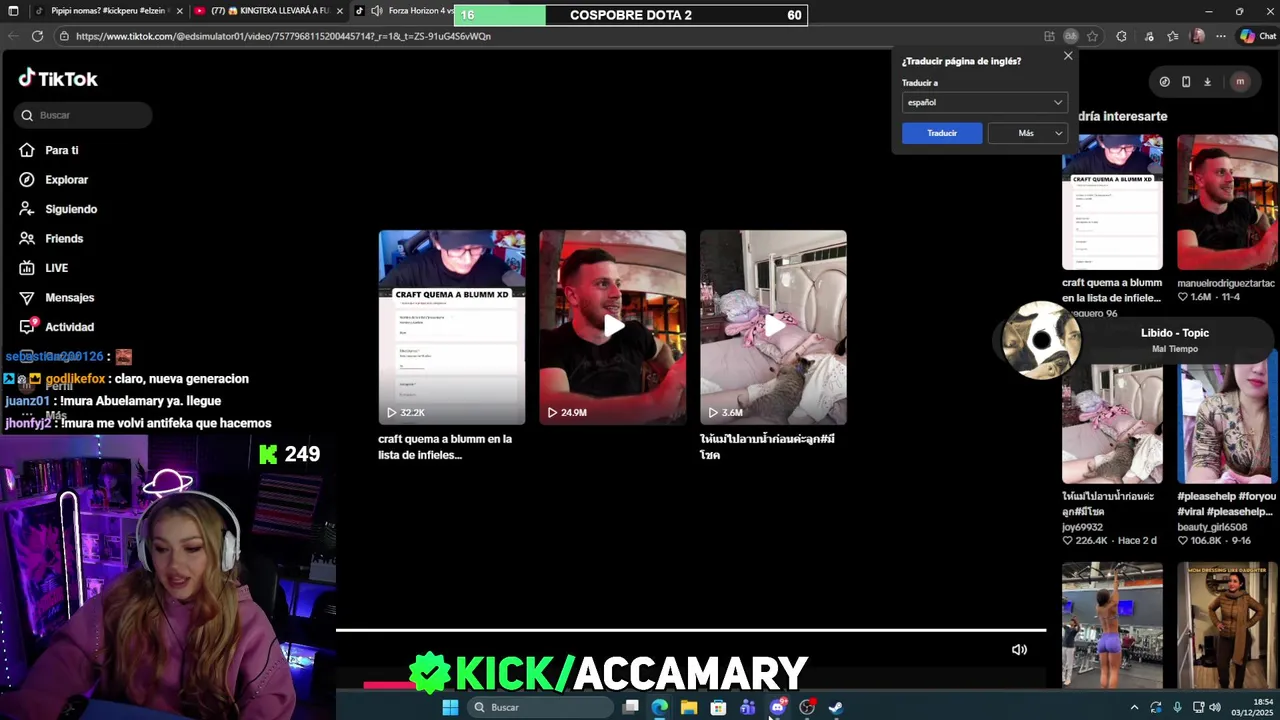Click the system tray microphone icon
This screenshot has width=1280, height=720.
pyautogui.click(x=1177, y=707)
